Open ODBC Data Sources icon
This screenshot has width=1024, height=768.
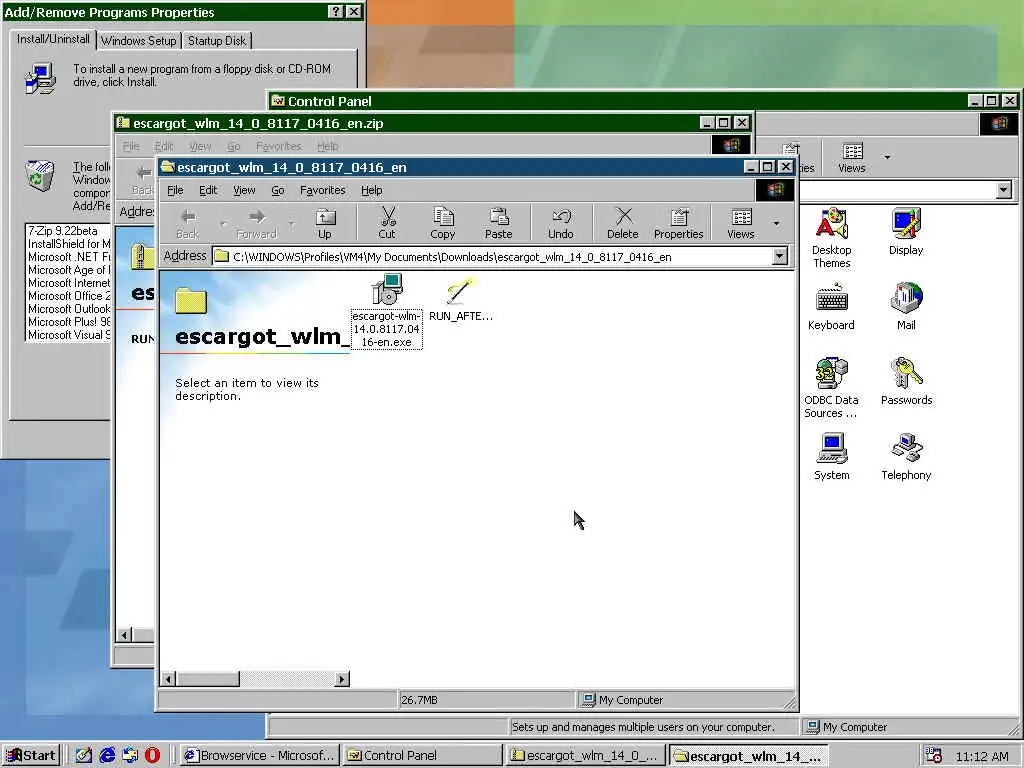(x=831, y=389)
